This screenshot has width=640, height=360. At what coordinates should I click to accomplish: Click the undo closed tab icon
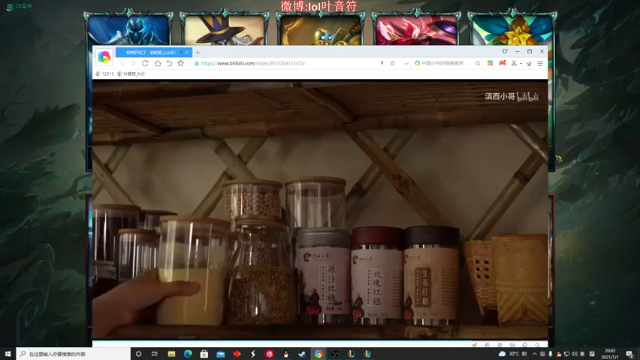coord(169,63)
